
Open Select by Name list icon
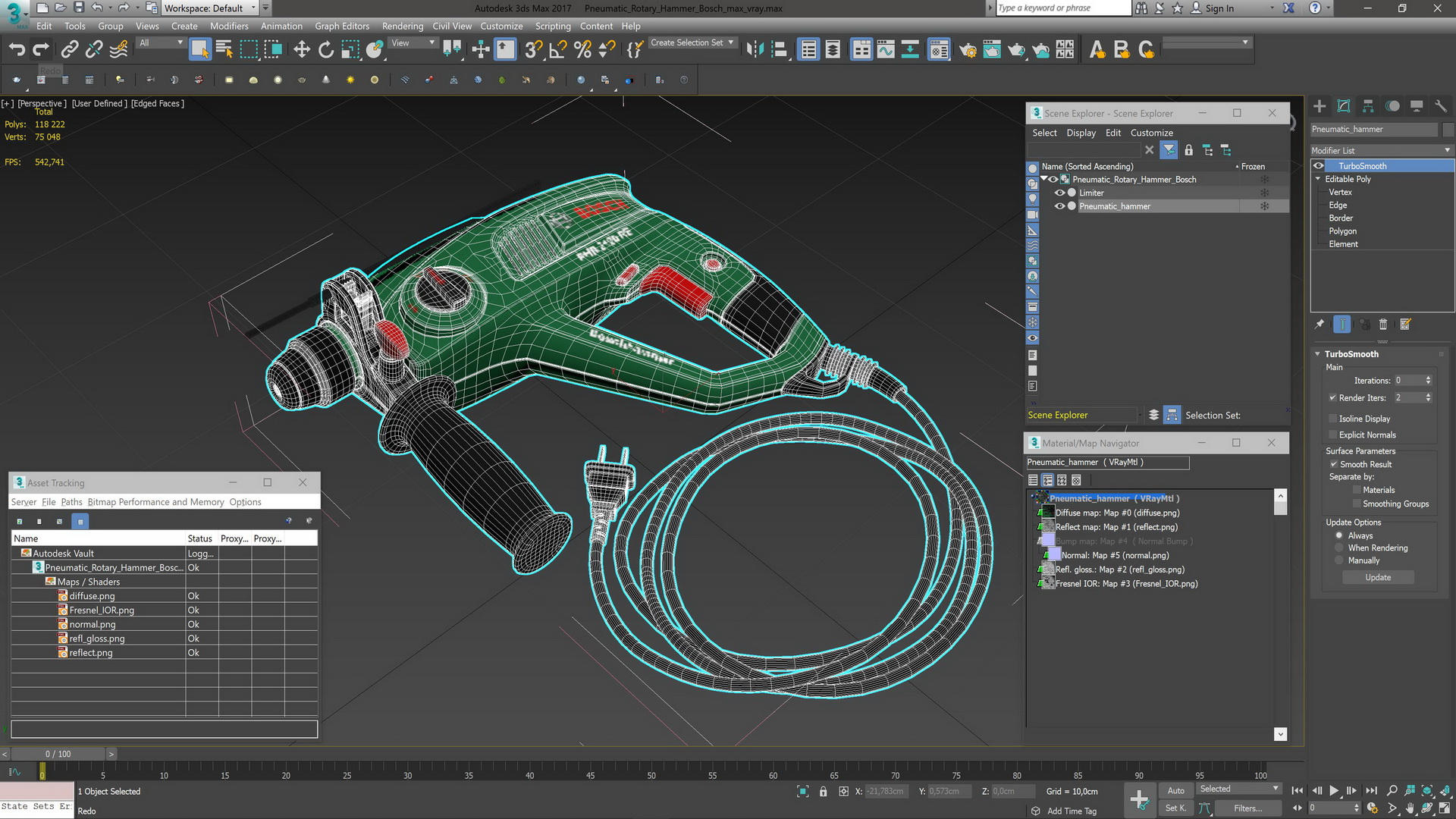[224, 50]
